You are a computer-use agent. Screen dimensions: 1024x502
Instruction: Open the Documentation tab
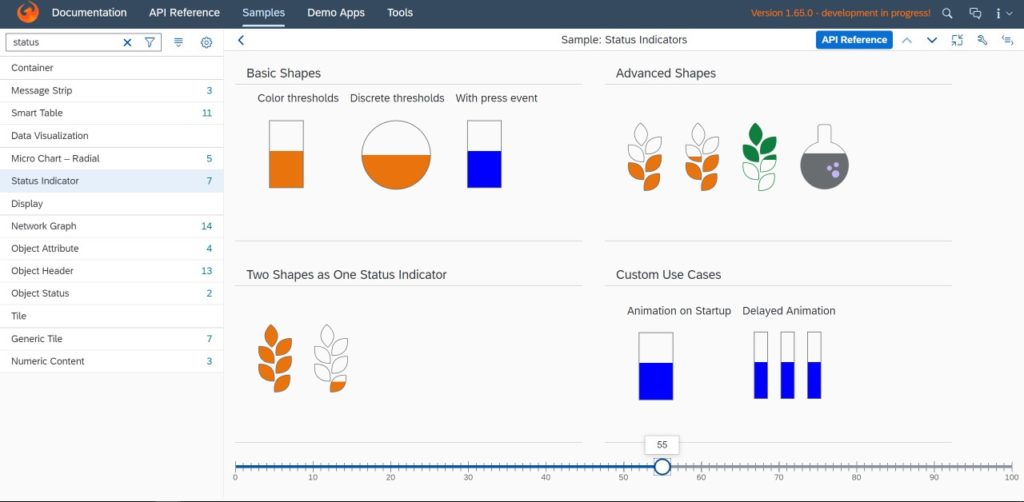(x=89, y=13)
